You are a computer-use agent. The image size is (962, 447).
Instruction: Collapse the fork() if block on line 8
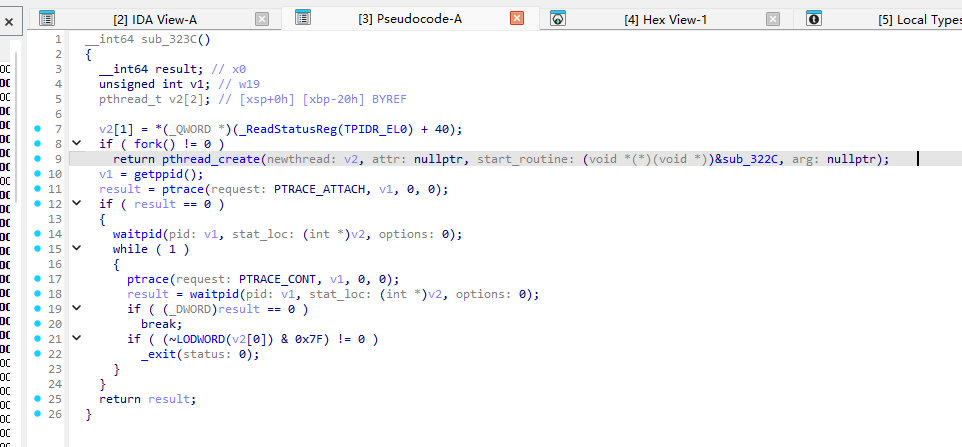pos(77,143)
